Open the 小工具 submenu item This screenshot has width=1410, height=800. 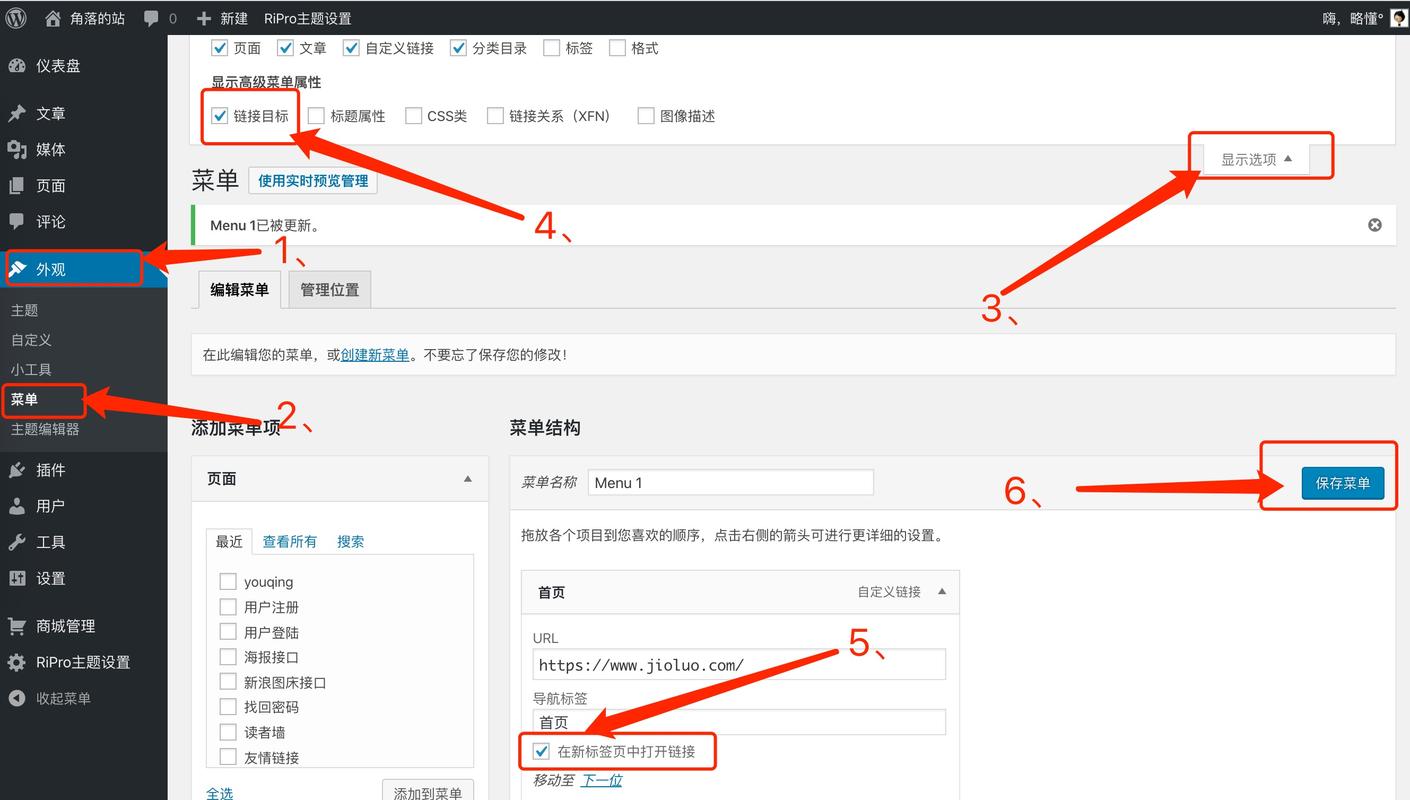pos(31,369)
